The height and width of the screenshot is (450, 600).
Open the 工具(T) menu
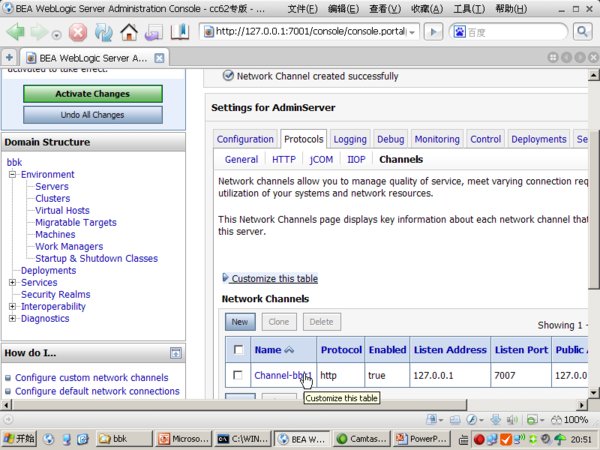pos(469,9)
